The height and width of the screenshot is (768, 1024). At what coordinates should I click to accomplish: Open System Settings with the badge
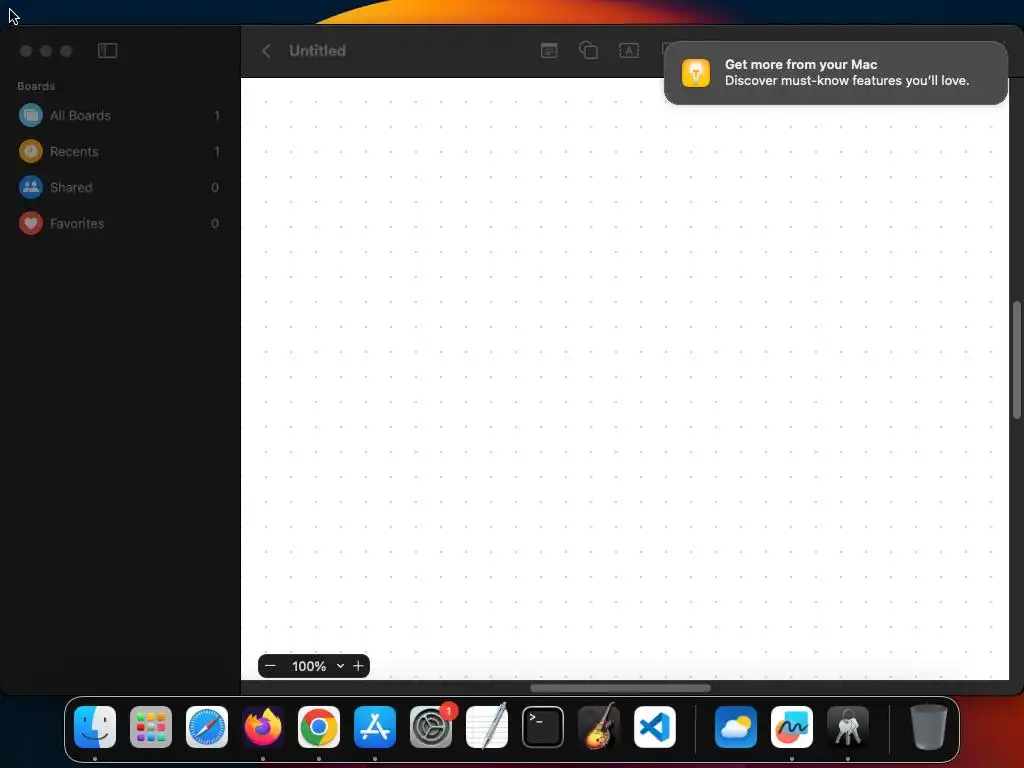431,727
